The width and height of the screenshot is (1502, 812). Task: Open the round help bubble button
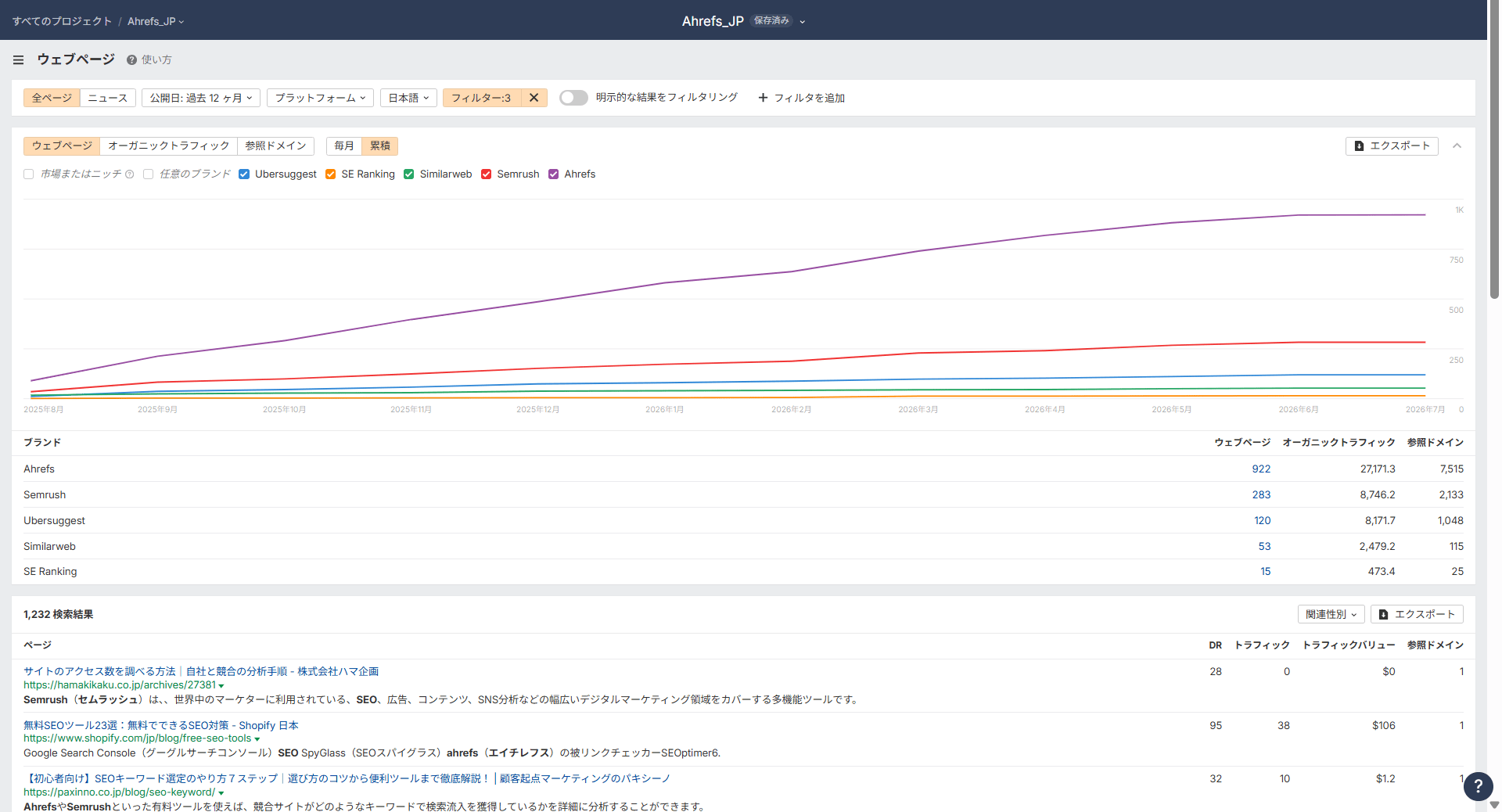click(x=1478, y=786)
